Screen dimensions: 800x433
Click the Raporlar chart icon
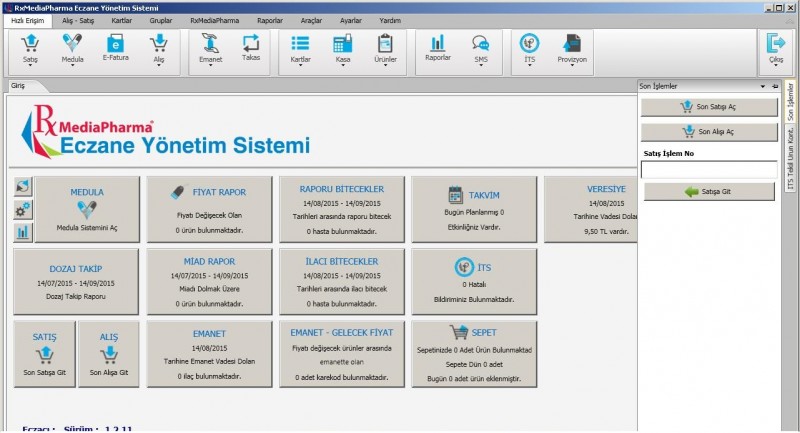pyautogui.click(x=437, y=43)
